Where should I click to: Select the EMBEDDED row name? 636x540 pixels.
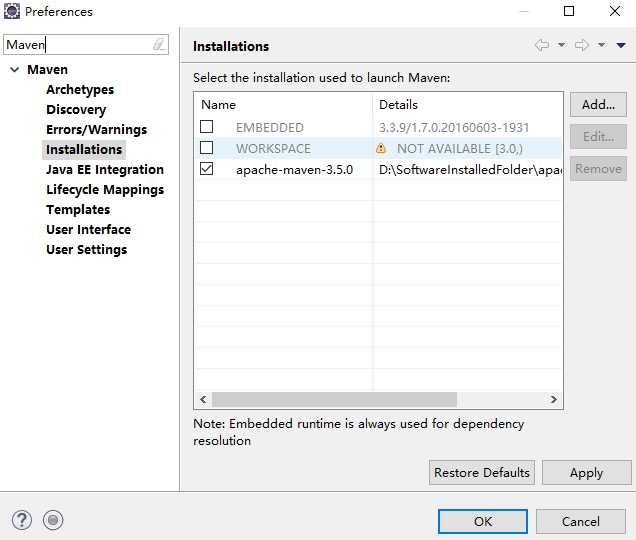pos(270,127)
